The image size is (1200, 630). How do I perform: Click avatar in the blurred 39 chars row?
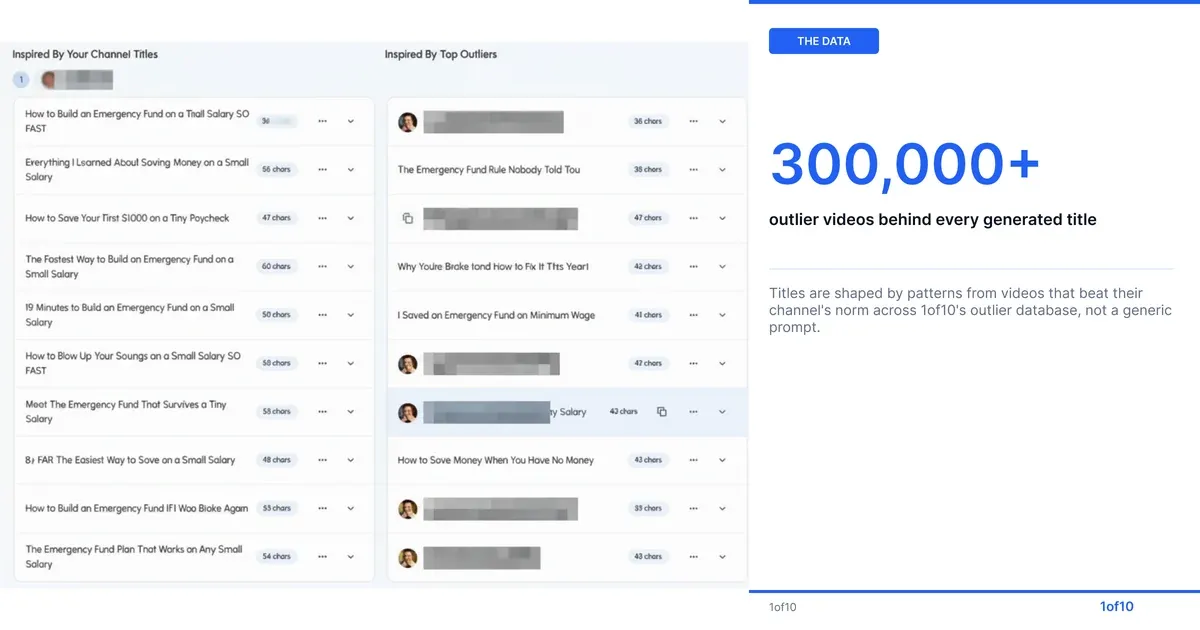point(407,508)
